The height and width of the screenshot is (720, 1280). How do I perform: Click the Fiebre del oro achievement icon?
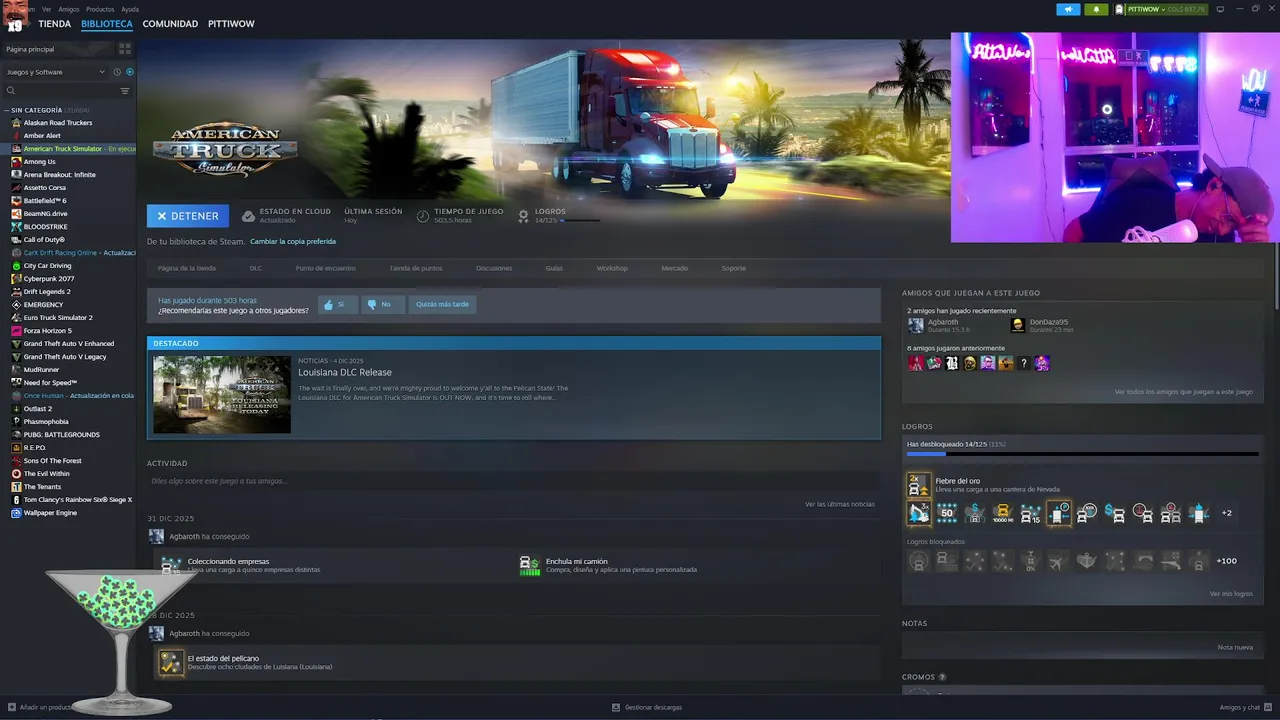(918, 485)
